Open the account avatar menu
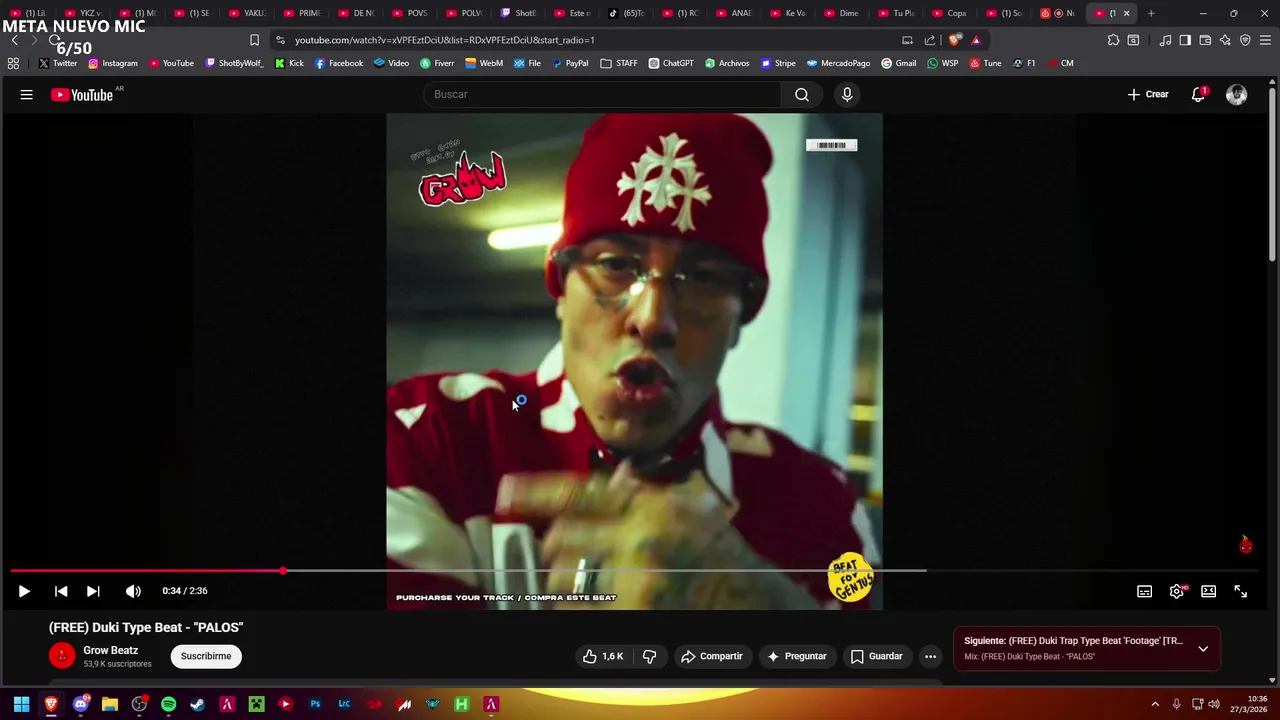1280x720 pixels. (1237, 94)
